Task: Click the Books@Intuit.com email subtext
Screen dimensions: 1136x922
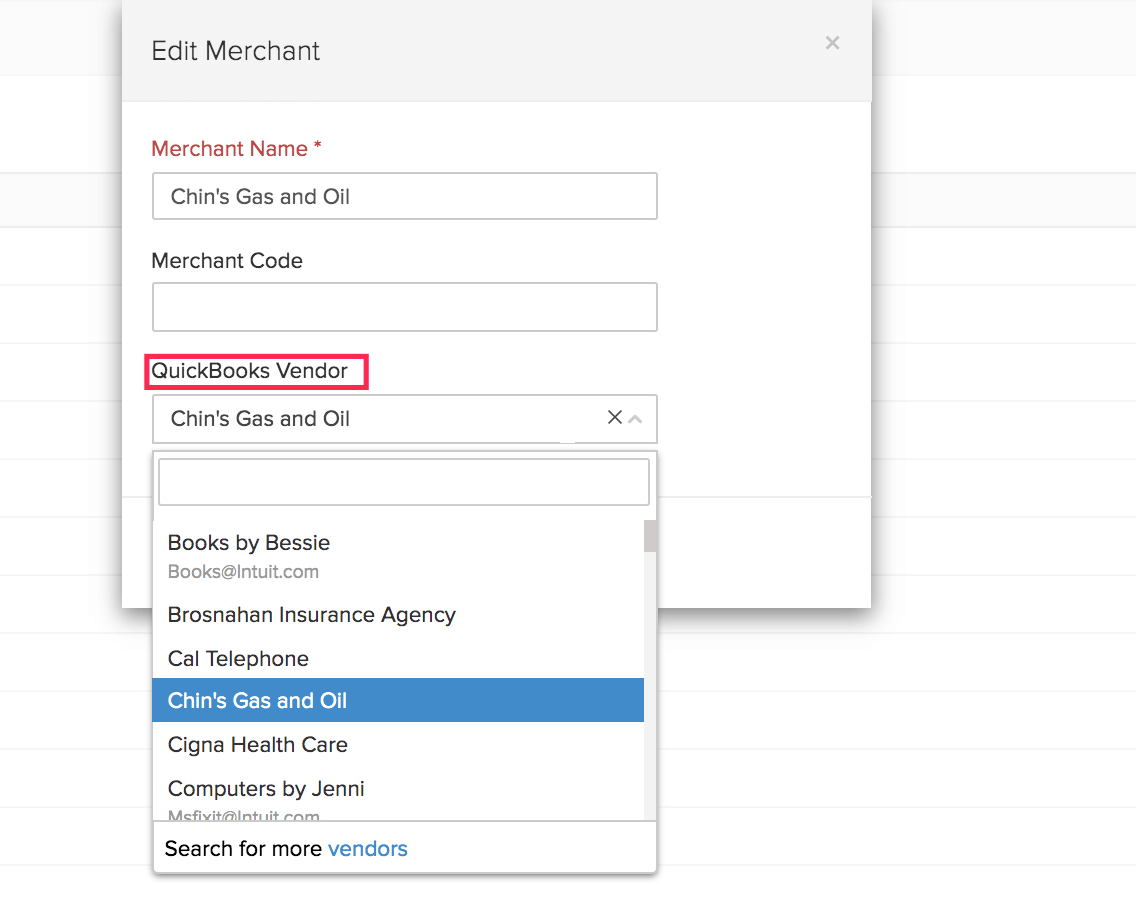Action: [x=243, y=572]
